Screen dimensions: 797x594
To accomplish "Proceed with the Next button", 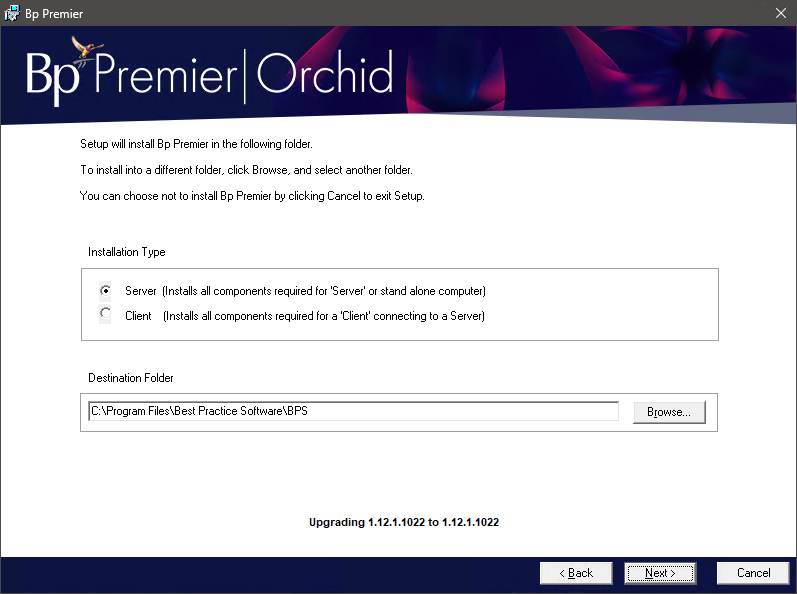I will [660, 573].
